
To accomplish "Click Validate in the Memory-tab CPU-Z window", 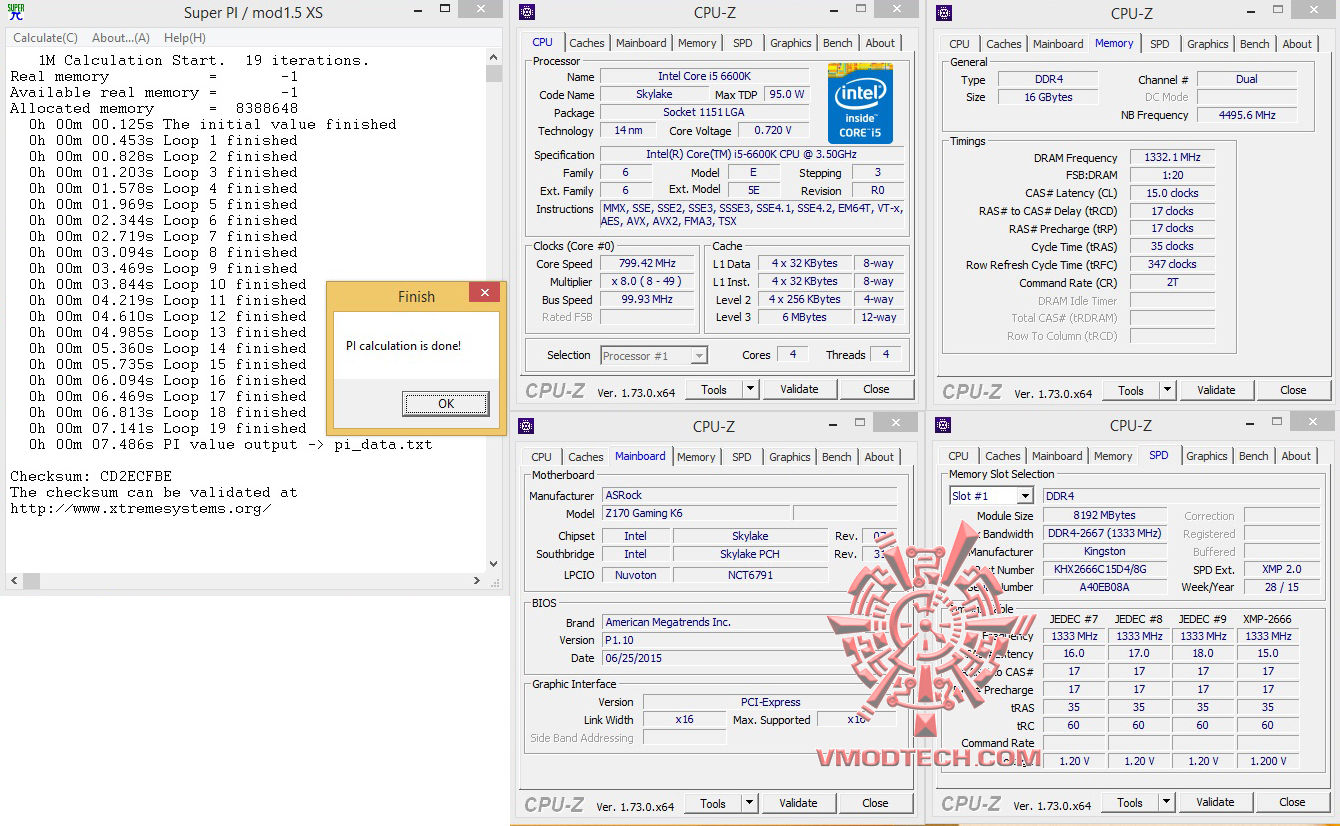I will click(1216, 390).
